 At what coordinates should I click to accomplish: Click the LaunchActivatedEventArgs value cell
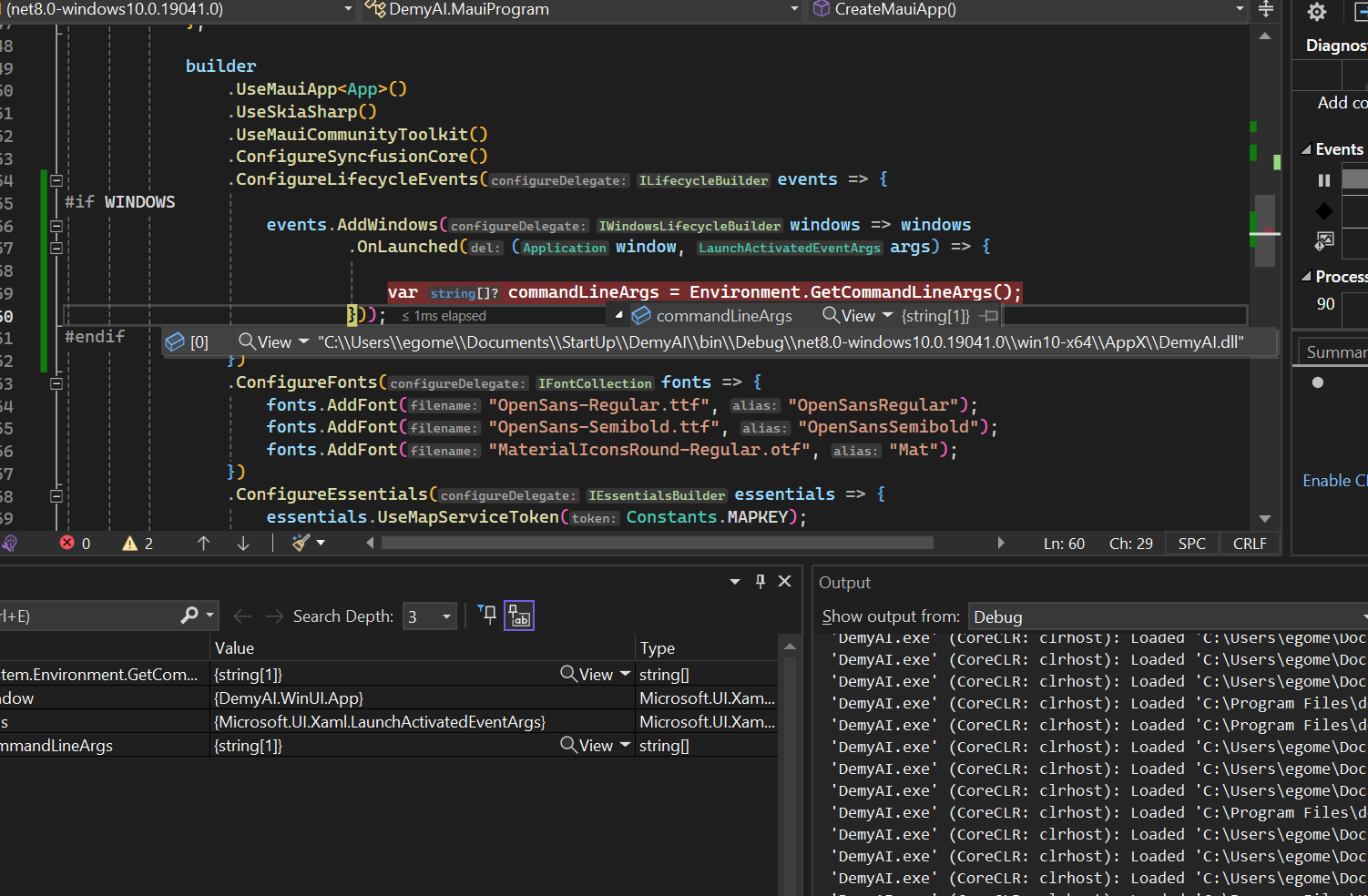click(x=423, y=721)
